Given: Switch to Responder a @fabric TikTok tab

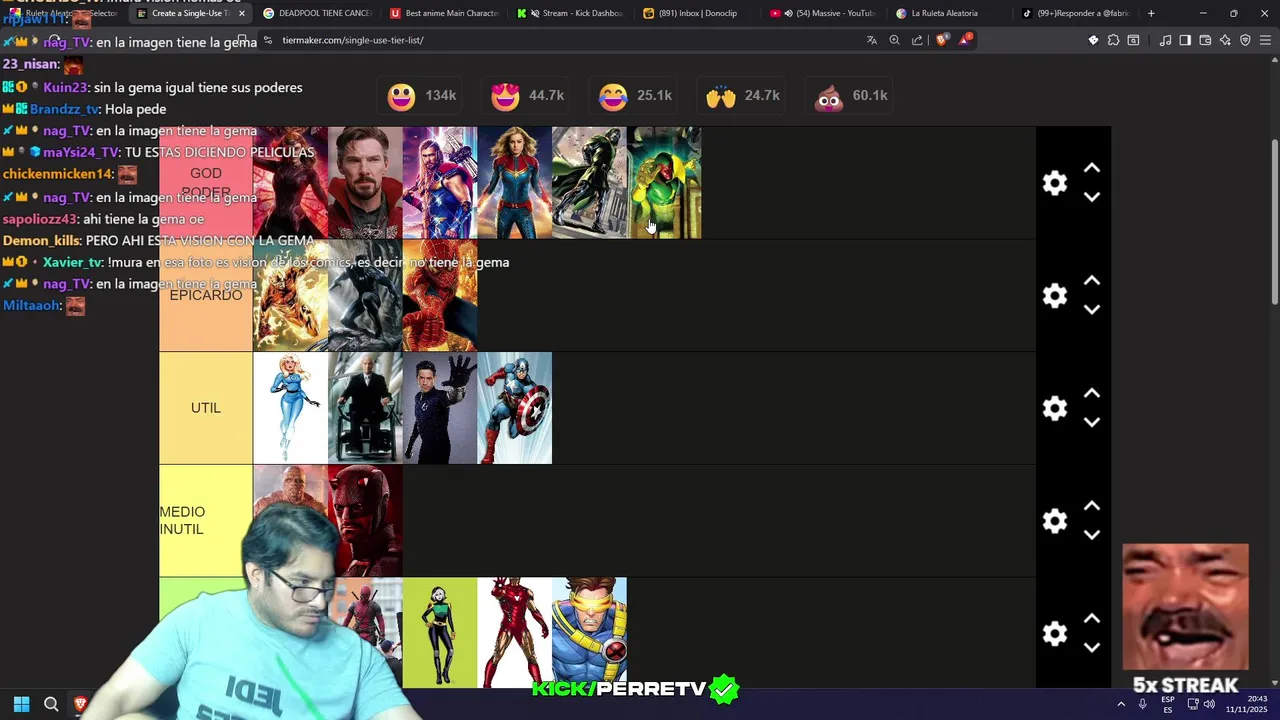Looking at the screenshot, I should coord(1079,13).
